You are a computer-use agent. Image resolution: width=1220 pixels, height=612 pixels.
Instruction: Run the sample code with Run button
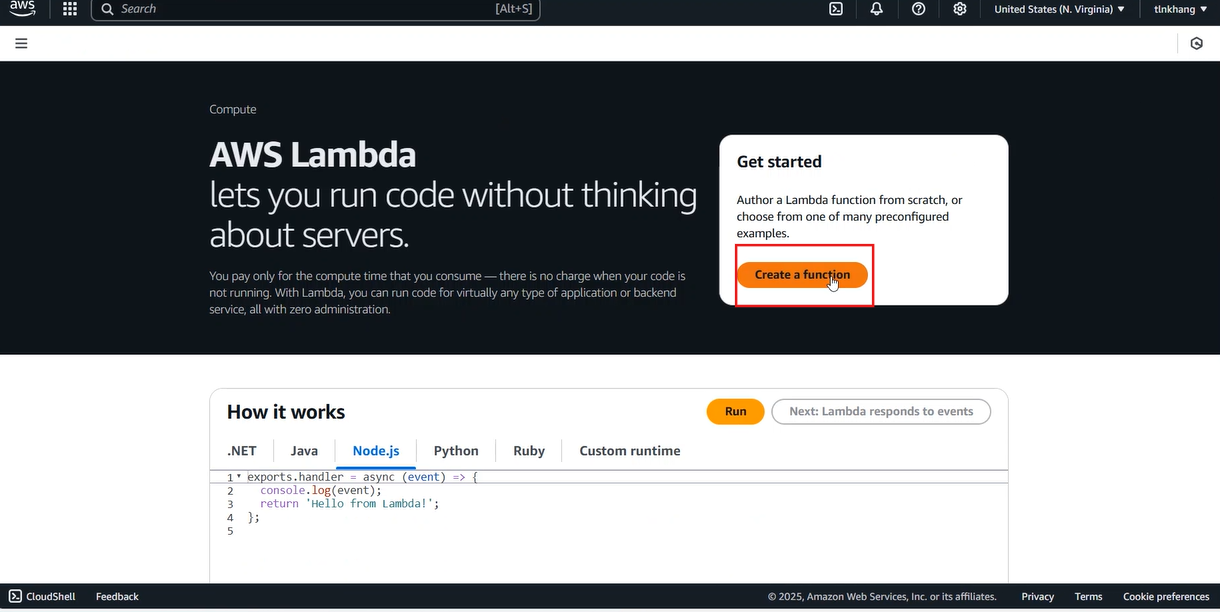735,412
